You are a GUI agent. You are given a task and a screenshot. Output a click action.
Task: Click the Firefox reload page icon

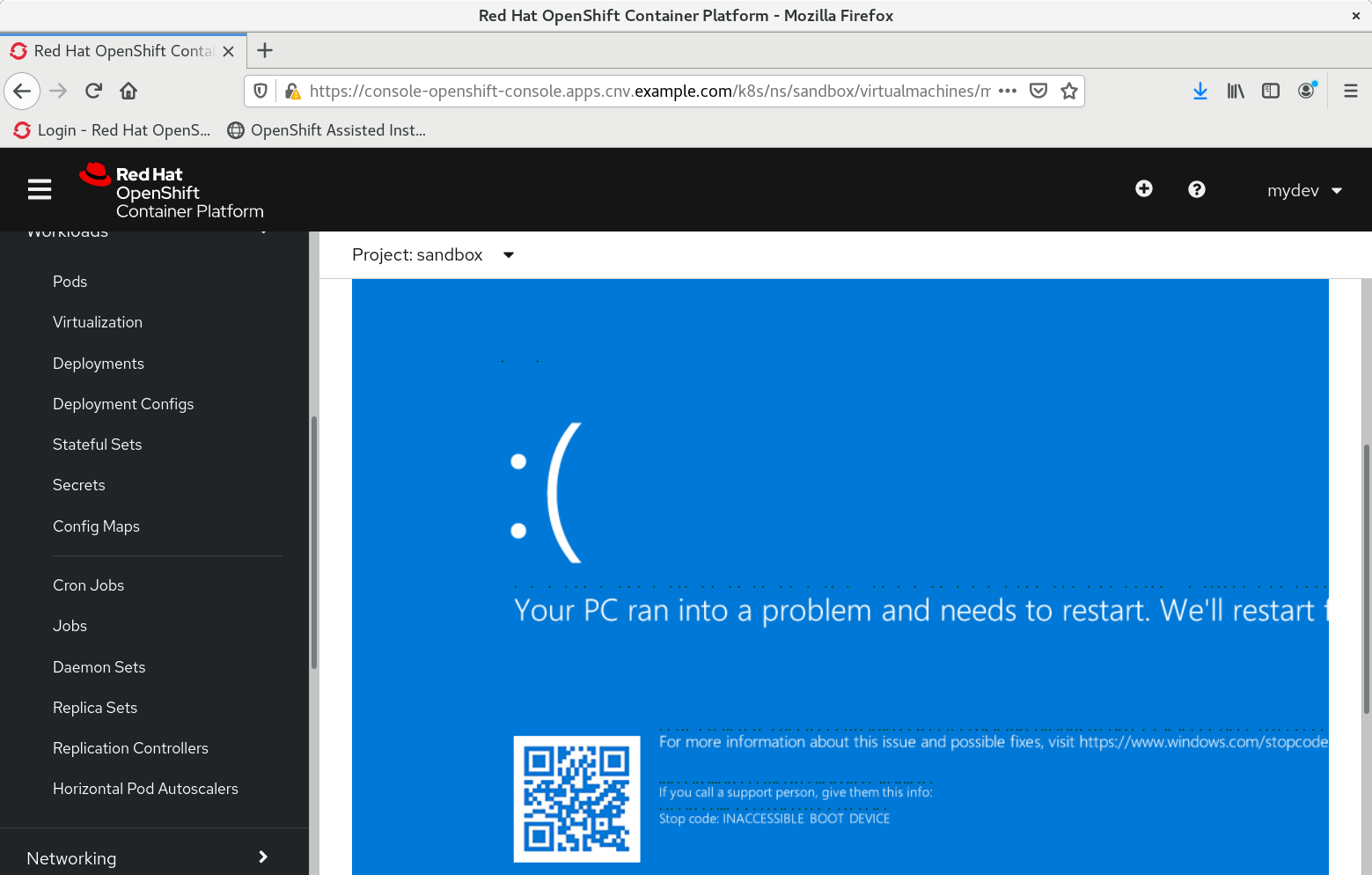click(x=93, y=91)
